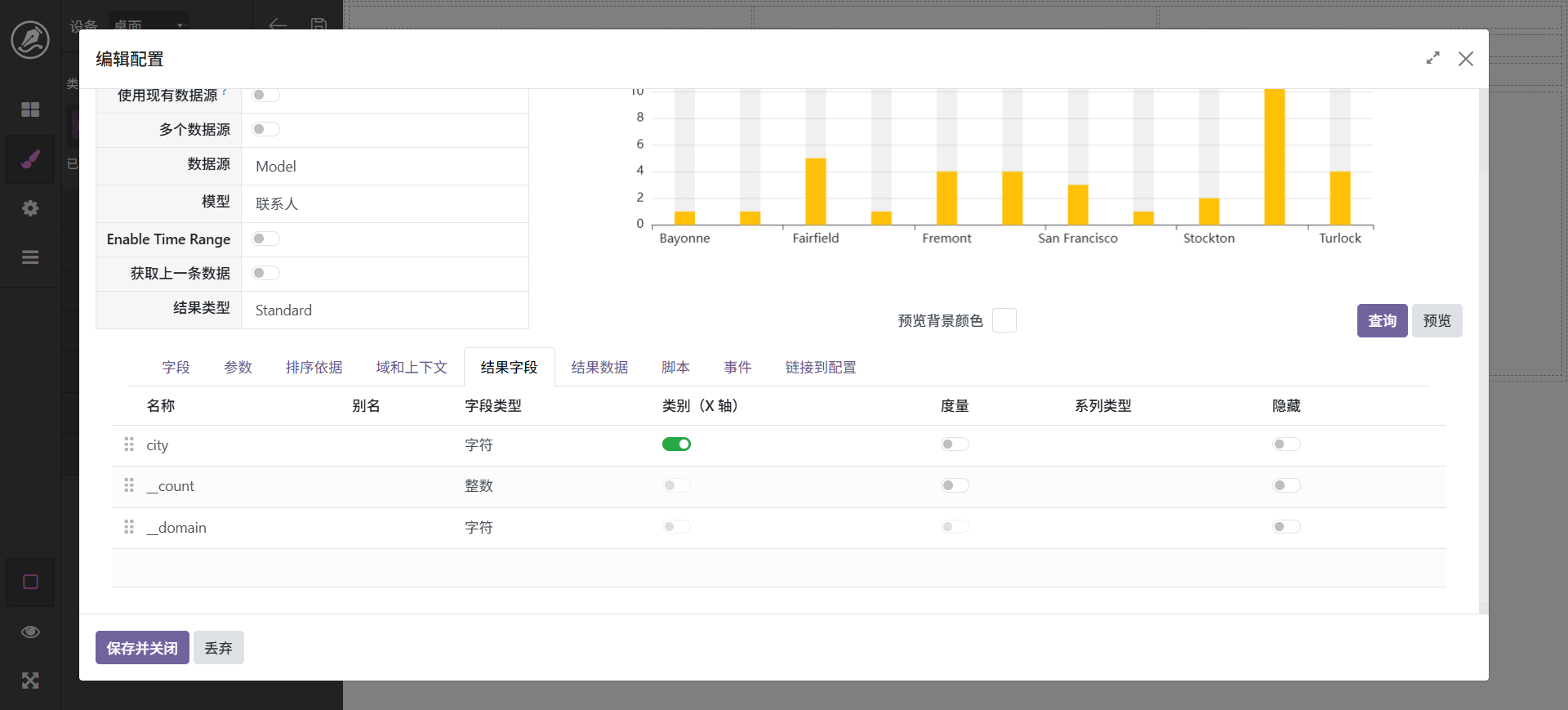The image size is (1568, 710).
Task: Close the 编辑配置 dialog
Action: (1466, 59)
